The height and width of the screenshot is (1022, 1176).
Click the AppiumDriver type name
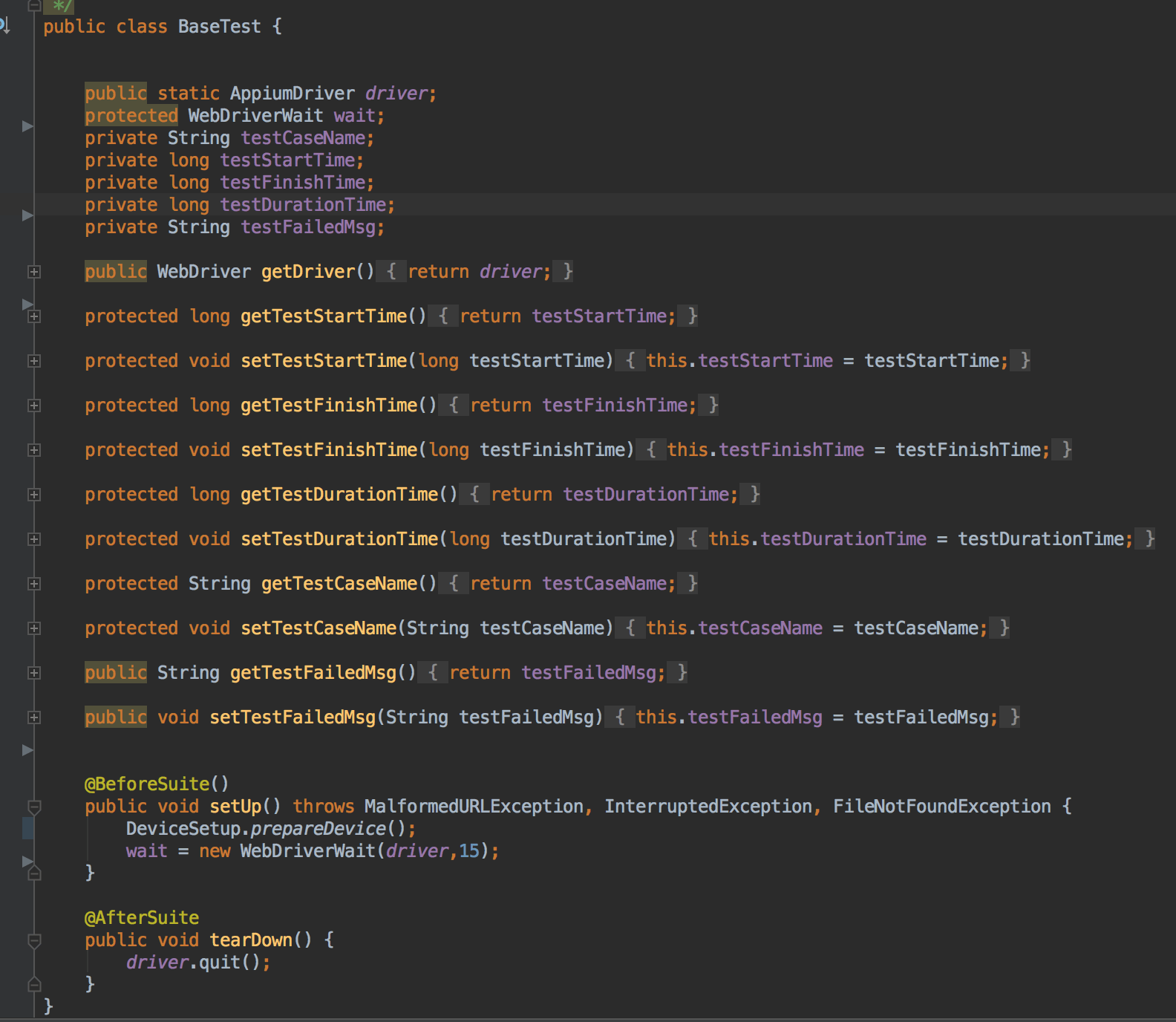292,94
